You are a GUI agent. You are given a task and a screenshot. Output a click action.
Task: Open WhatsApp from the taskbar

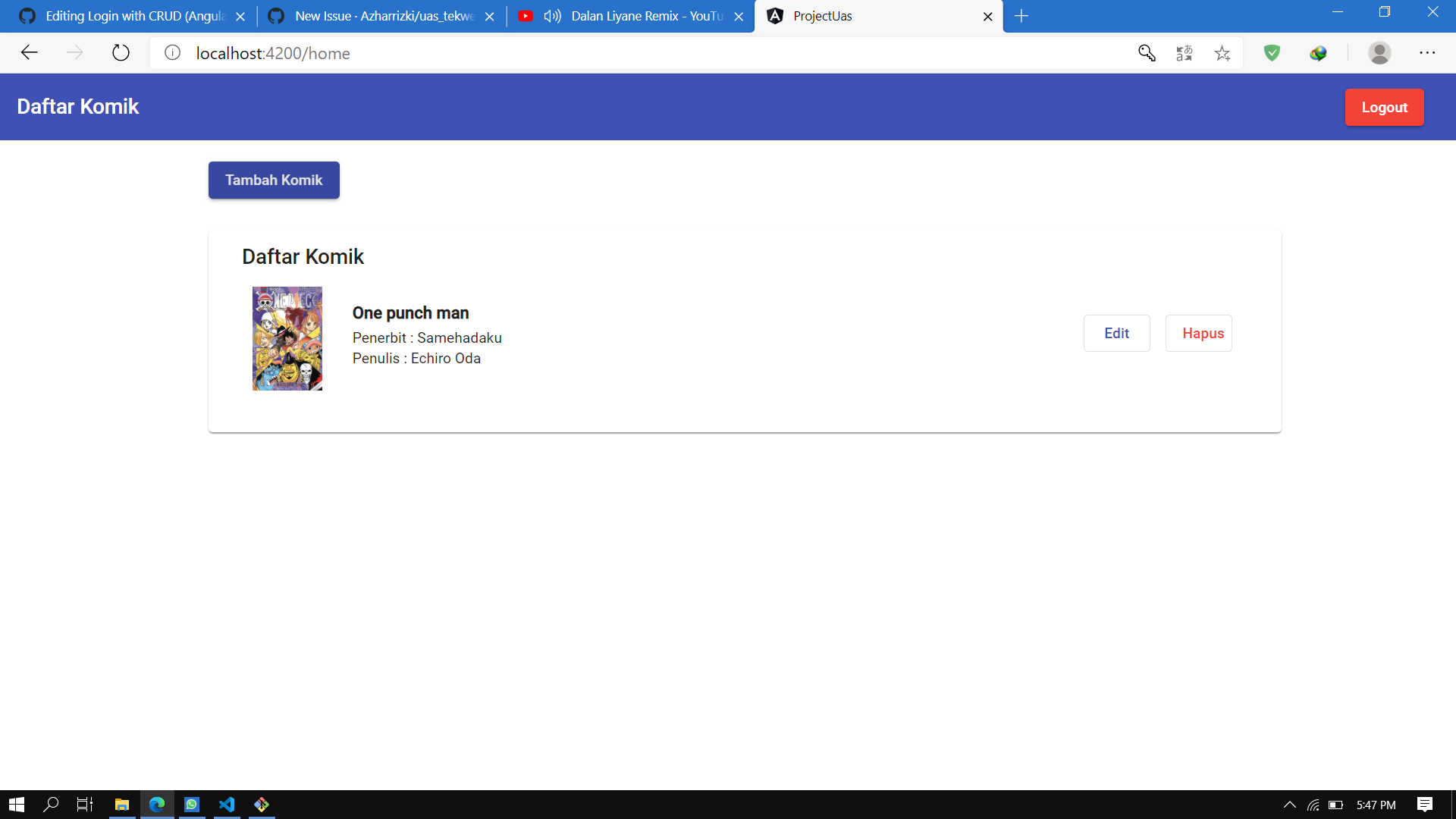192,805
